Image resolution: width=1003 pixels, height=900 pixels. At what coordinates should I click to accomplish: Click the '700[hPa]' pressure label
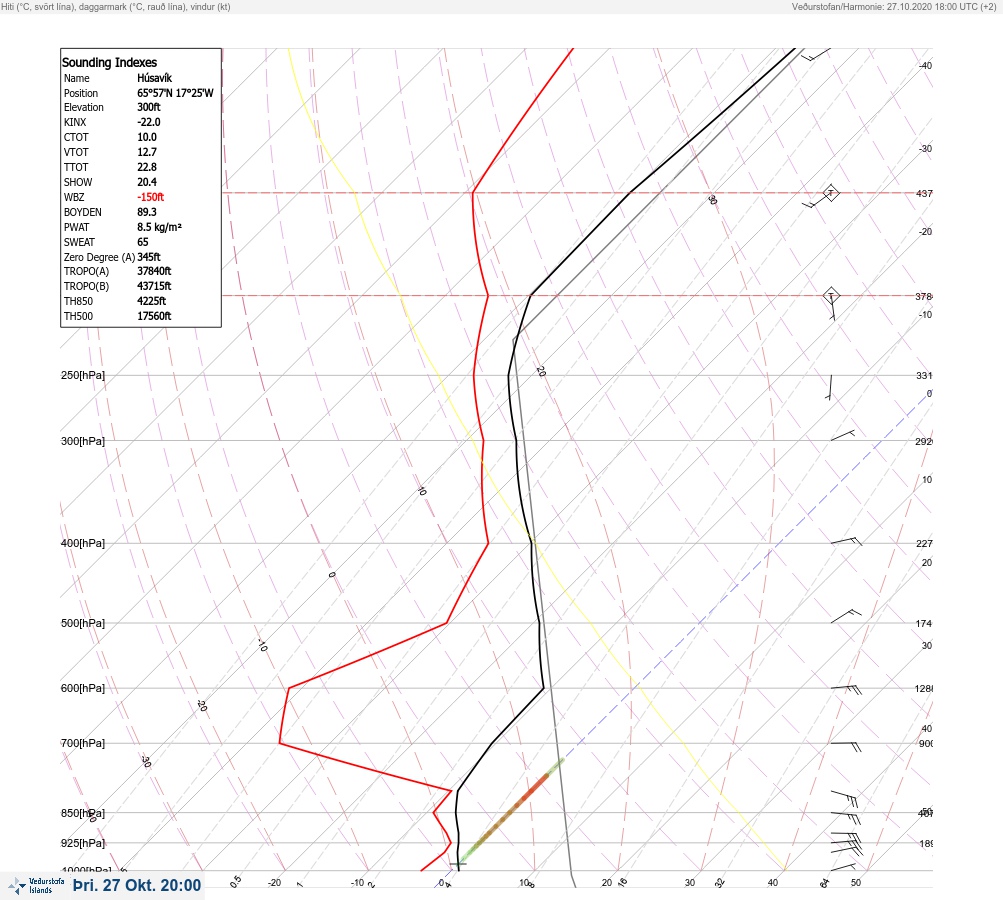[83, 743]
